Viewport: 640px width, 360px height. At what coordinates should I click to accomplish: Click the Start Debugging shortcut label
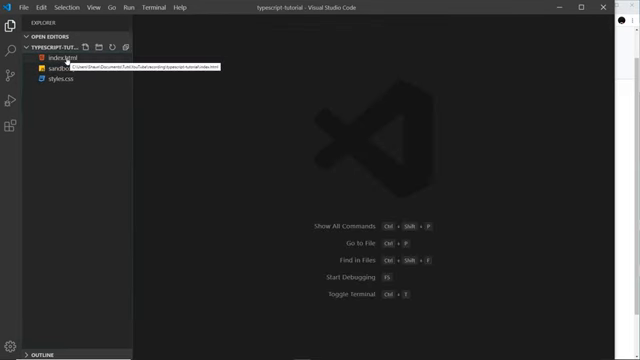coord(350,277)
